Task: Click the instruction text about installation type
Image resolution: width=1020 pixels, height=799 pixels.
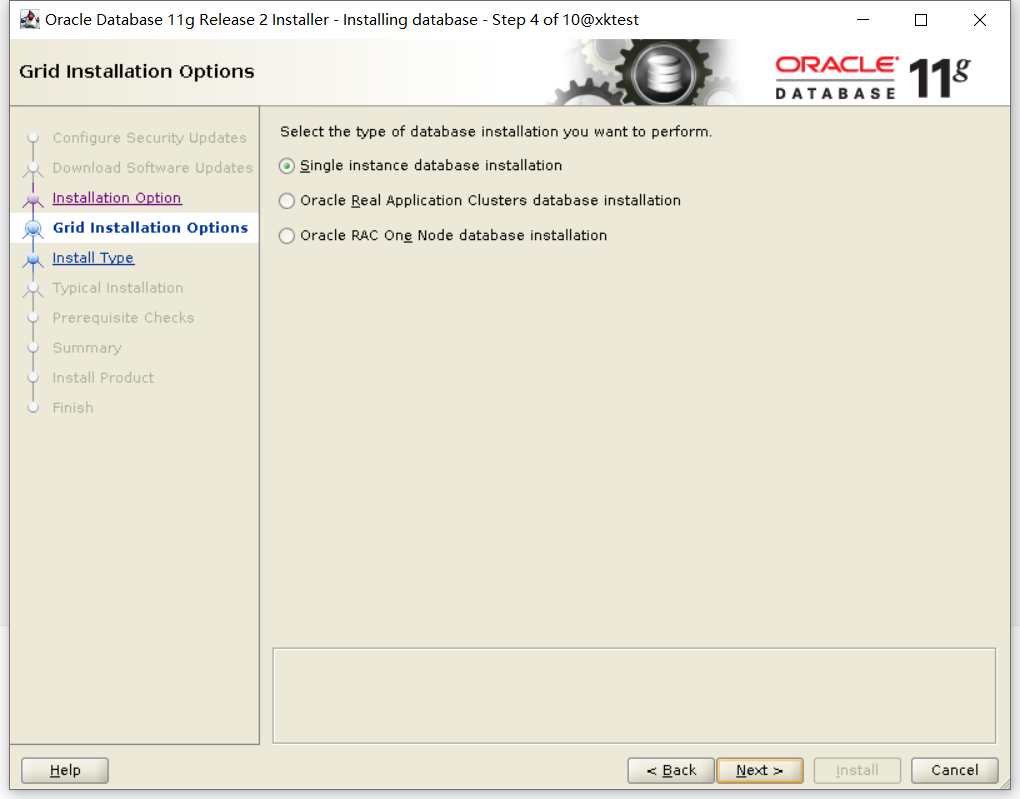Action: [x=496, y=132]
